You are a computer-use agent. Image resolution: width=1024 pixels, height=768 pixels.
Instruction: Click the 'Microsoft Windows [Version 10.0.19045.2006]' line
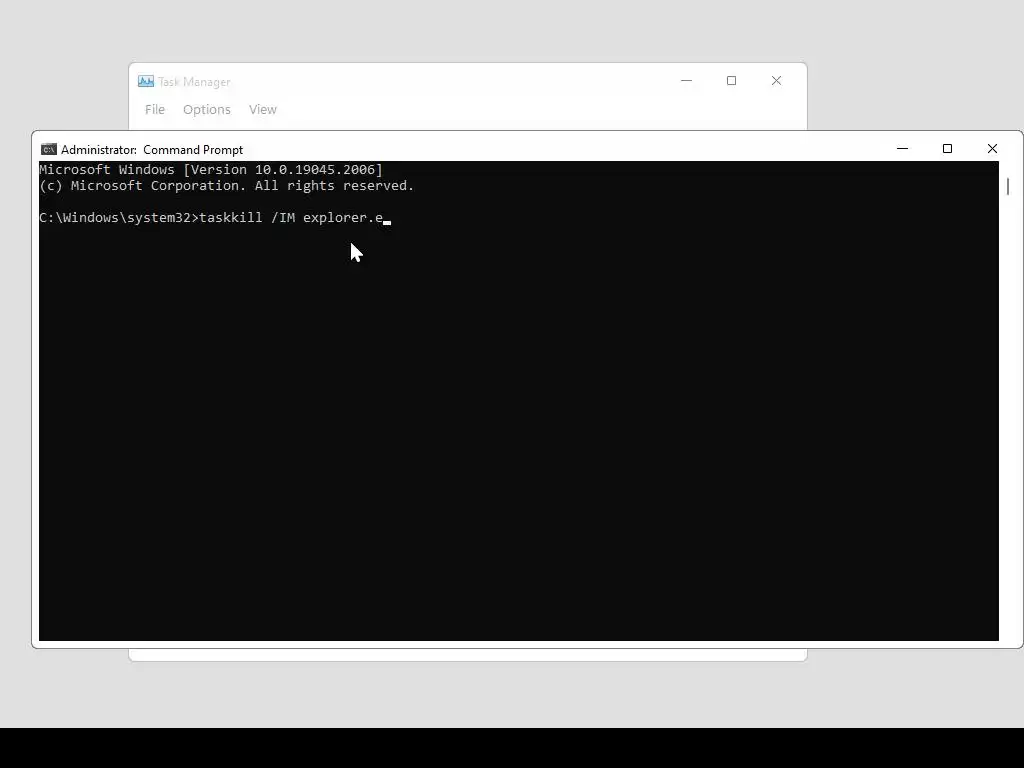click(x=211, y=170)
